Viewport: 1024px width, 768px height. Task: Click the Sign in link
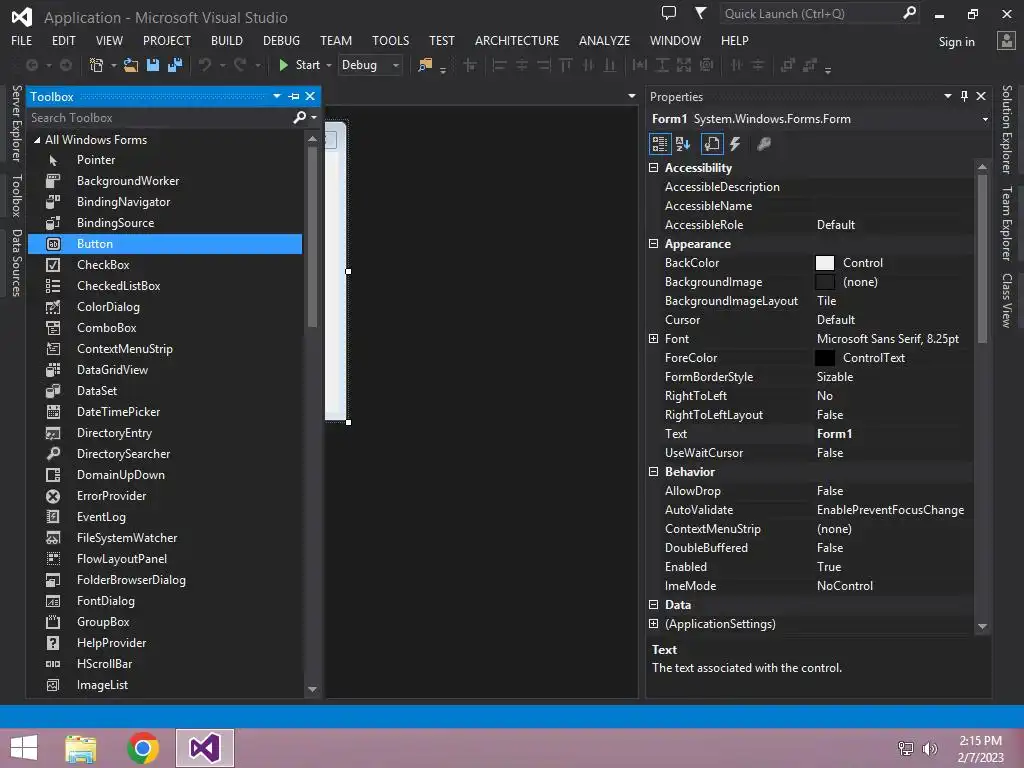[x=956, y=42]
